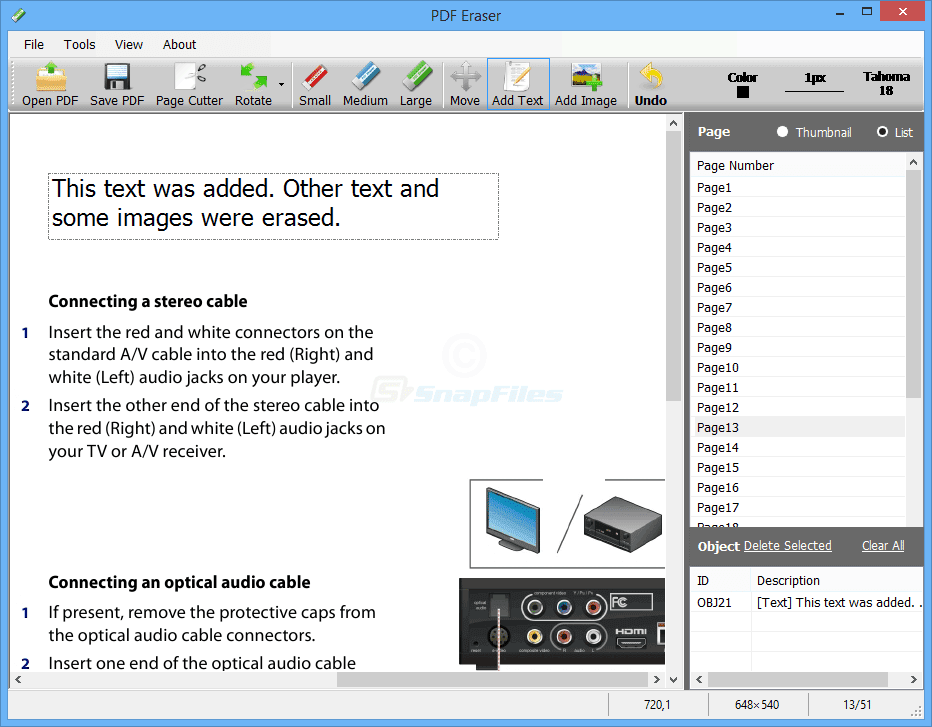Click the Undo arrow button
932x727 pixels.
click(x=651, y=84)
